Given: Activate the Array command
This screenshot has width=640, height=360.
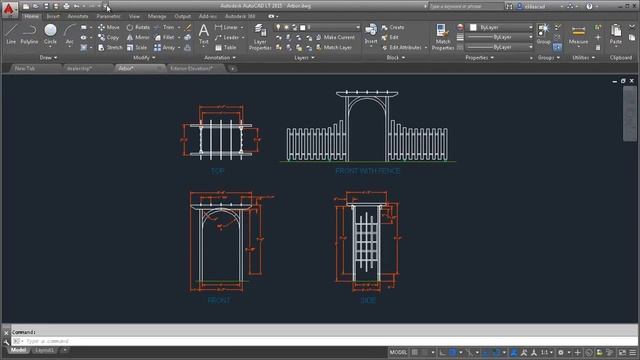Looking at the screenshot, I should click(165, 48).
